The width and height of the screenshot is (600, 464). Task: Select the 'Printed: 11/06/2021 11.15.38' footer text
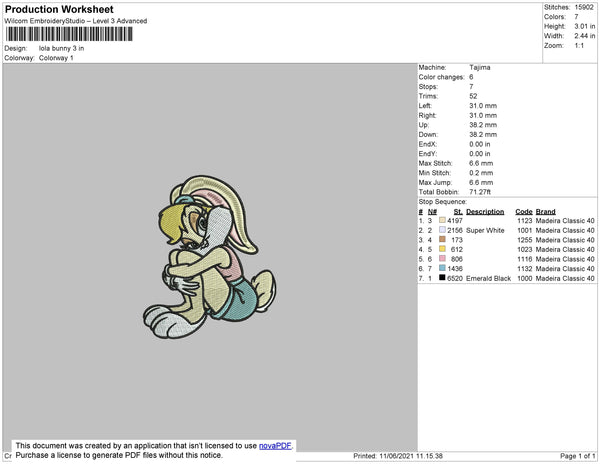[x=398, y=456]
